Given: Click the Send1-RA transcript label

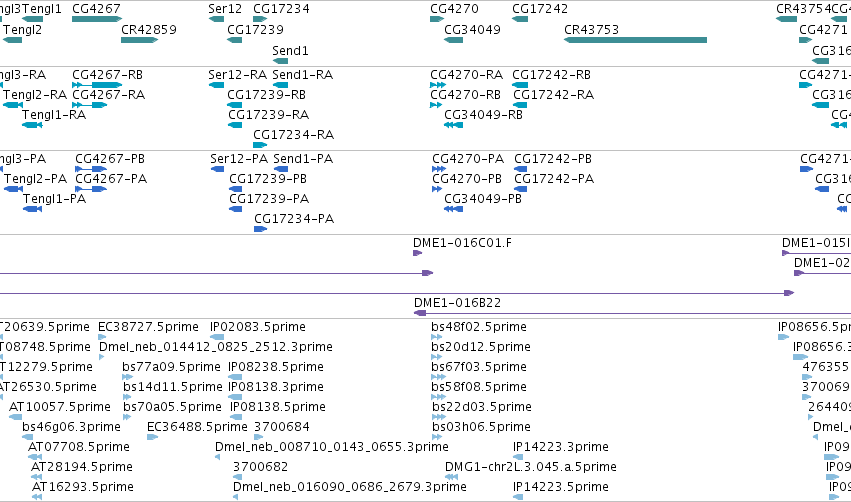Looking at the screenshot, I should (302, 74).
